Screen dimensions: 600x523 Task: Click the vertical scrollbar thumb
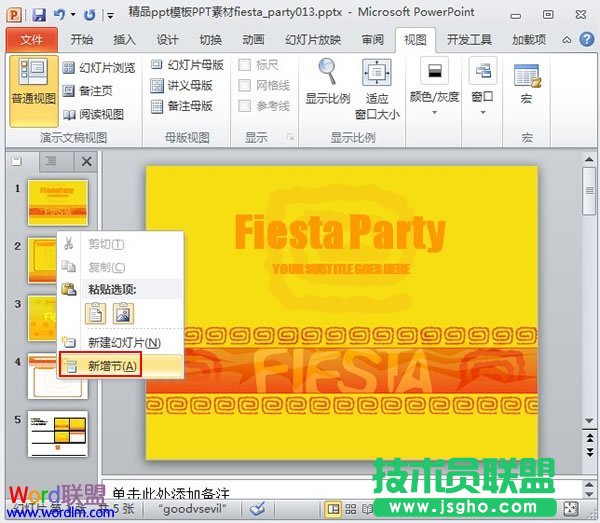click(589, 191)
